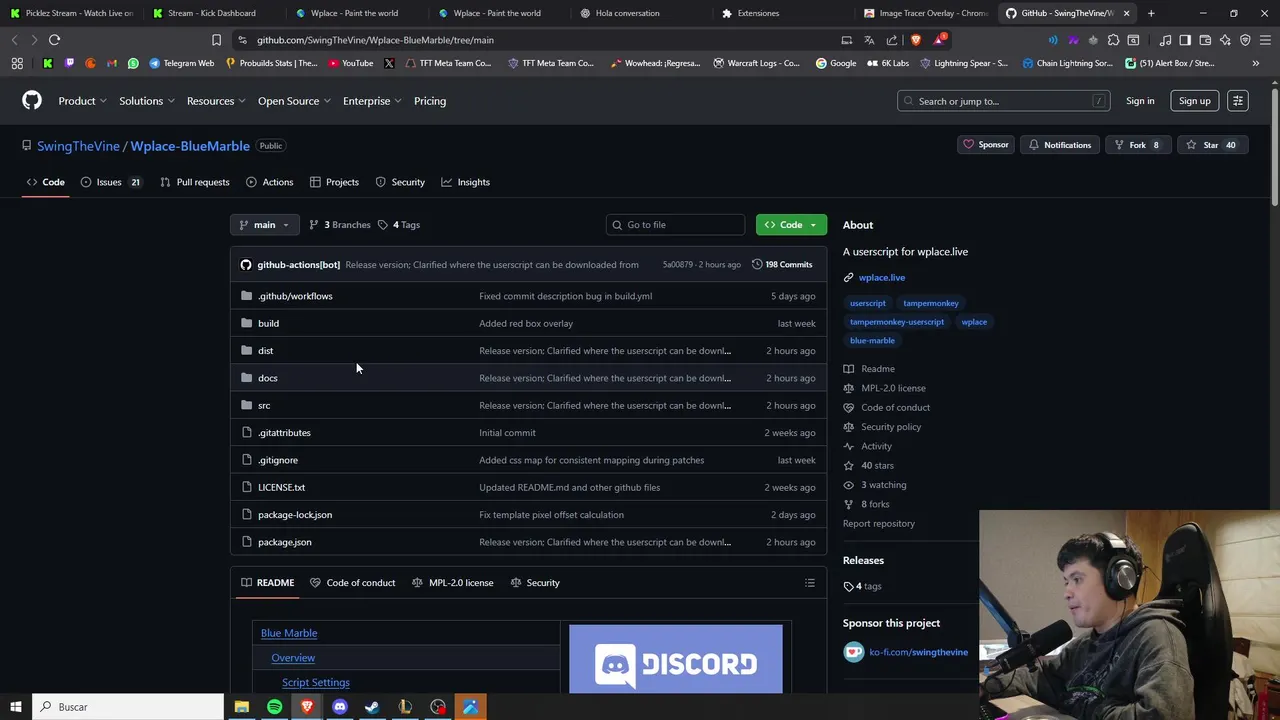Focus the Search or jump to field
Image resolution: width=1280 pixels, height=720 pixels.
click(1004, 101)
